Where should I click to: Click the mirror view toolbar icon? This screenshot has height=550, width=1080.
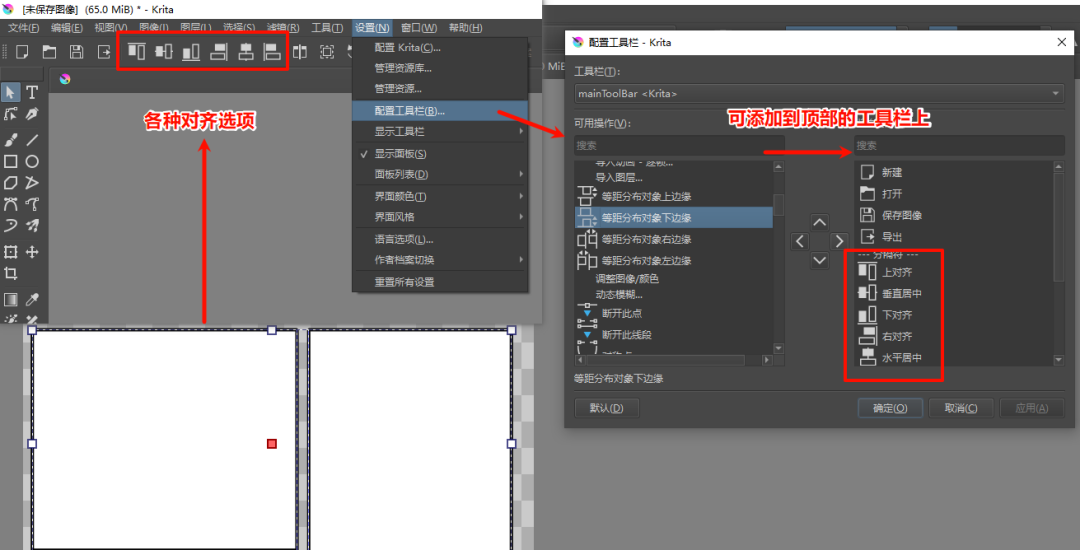point(300,52)
